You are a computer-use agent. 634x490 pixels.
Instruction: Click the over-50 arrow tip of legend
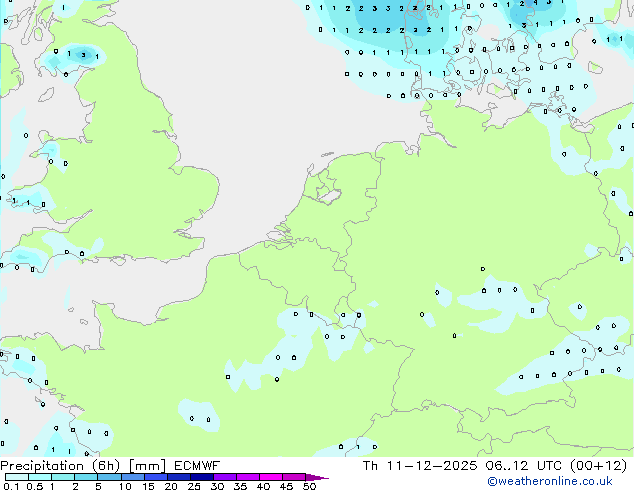[317, 477]
